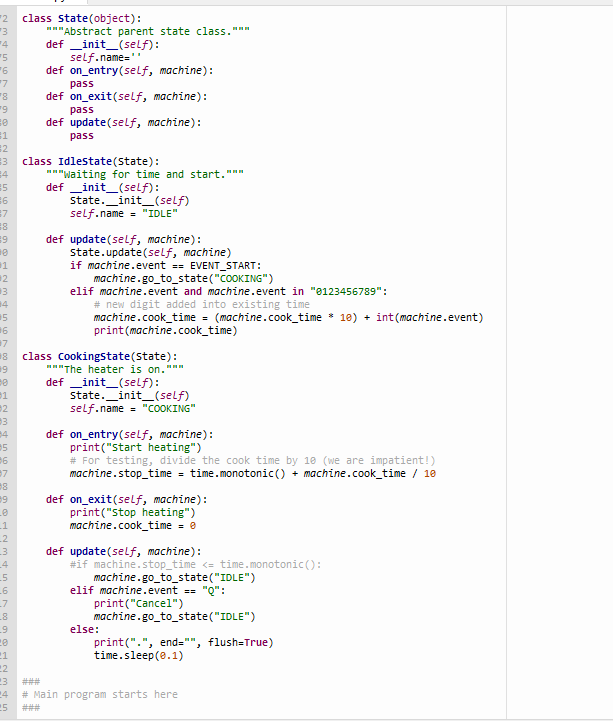The width and height of the screenshot is (613, 721).
Task: Click the 'class IdleState(State):' line
Action: [x=91, y=162]
